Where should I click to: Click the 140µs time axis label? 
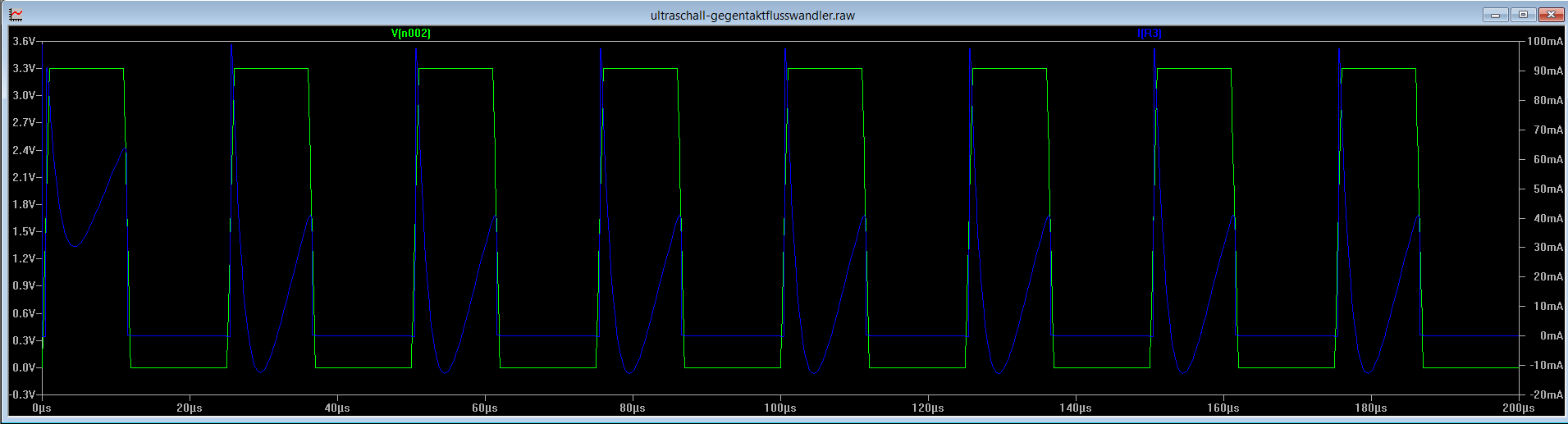(1076, 408)
